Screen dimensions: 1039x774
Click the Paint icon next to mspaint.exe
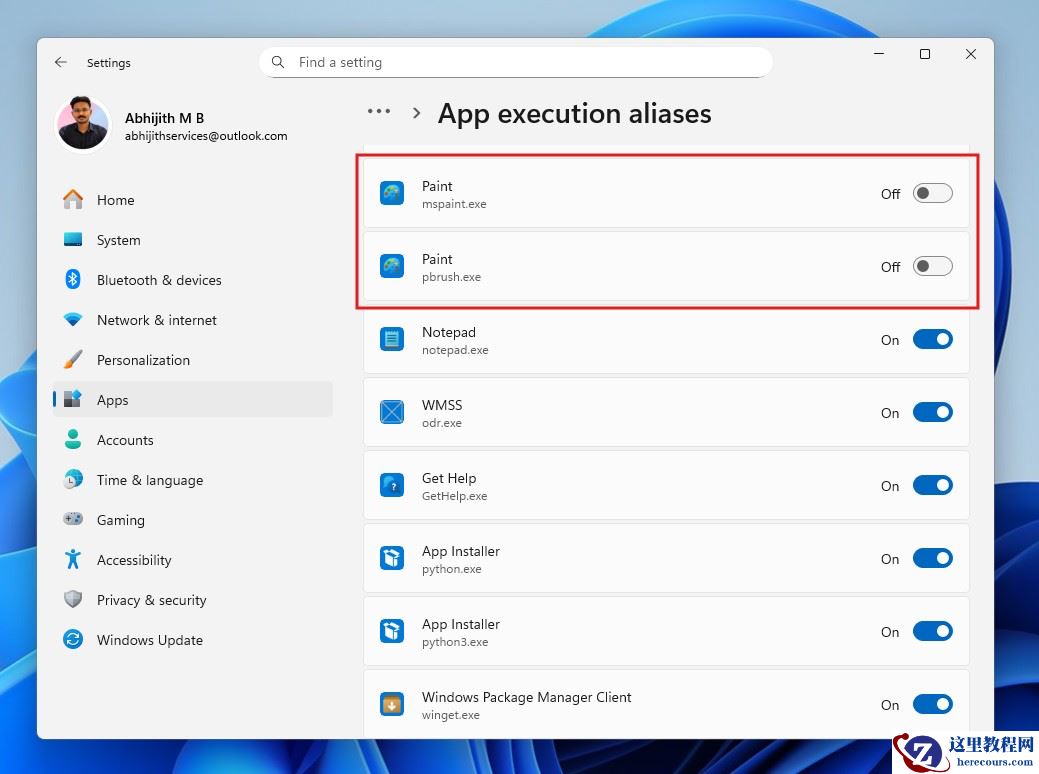click(x=392, y=193)
